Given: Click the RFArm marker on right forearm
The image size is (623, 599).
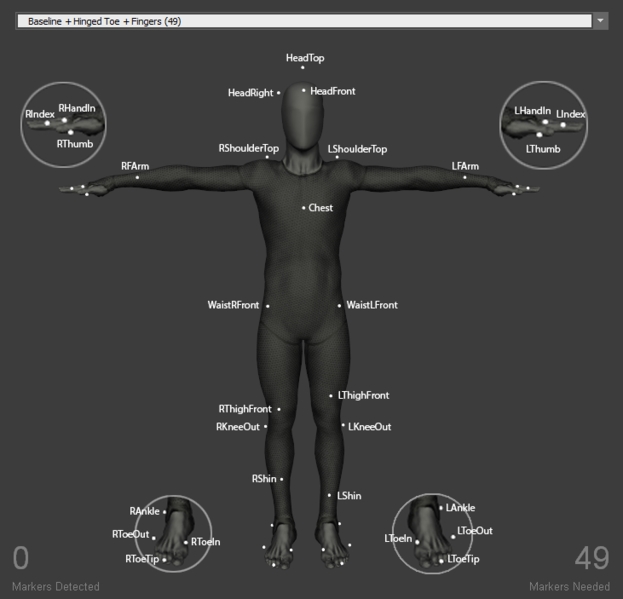Looking at the screenshot, I should (137, 177).
